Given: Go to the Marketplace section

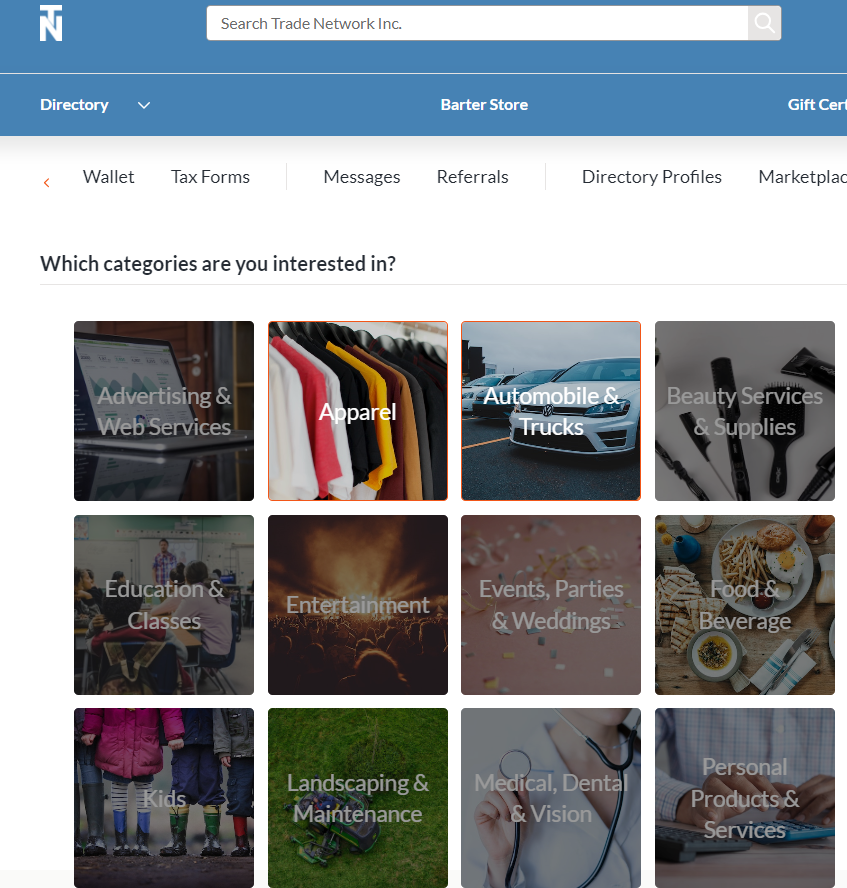Looking at the screenshot, I should 803,177.
